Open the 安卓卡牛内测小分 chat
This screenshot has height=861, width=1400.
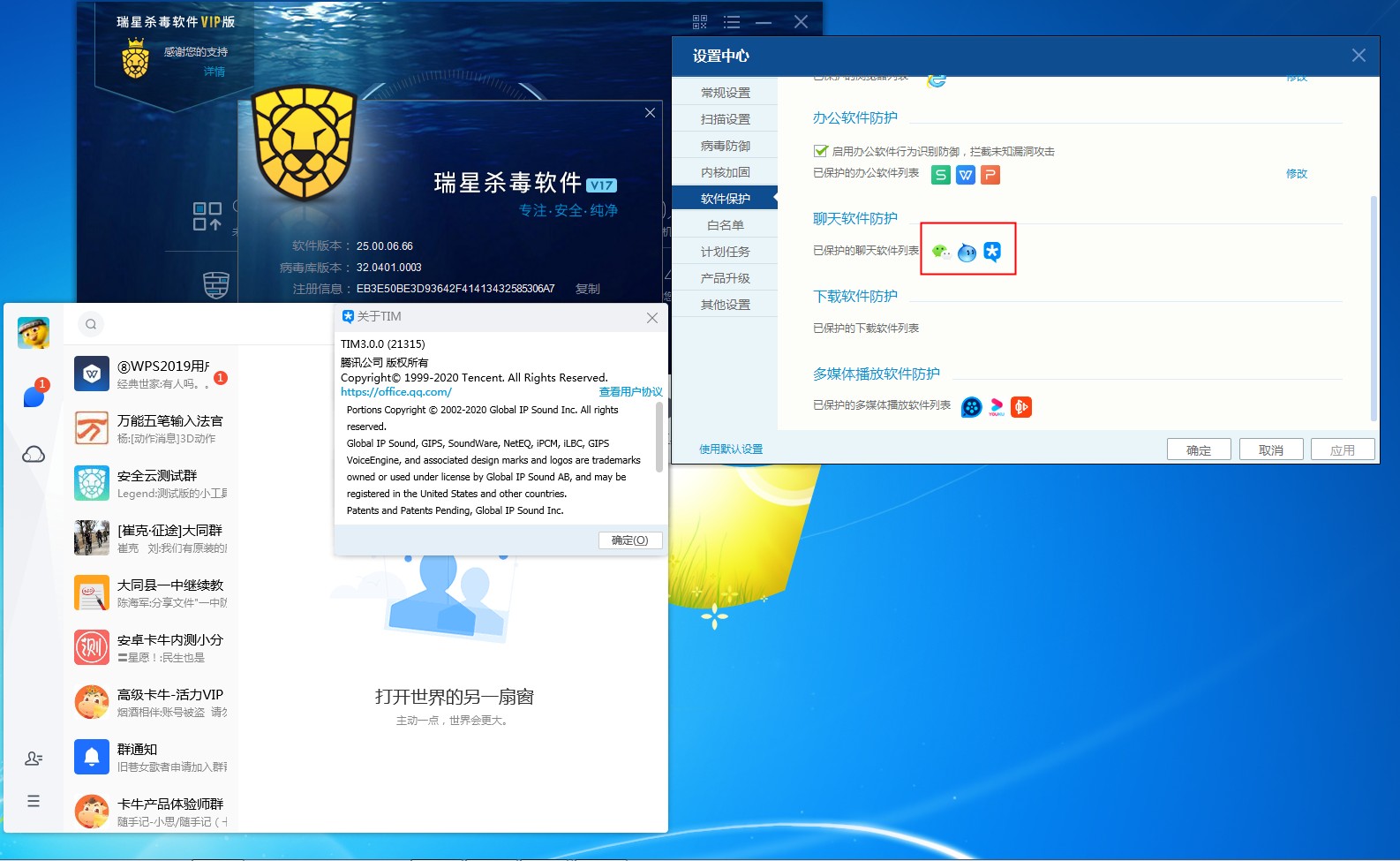click(x=152, y=647)
